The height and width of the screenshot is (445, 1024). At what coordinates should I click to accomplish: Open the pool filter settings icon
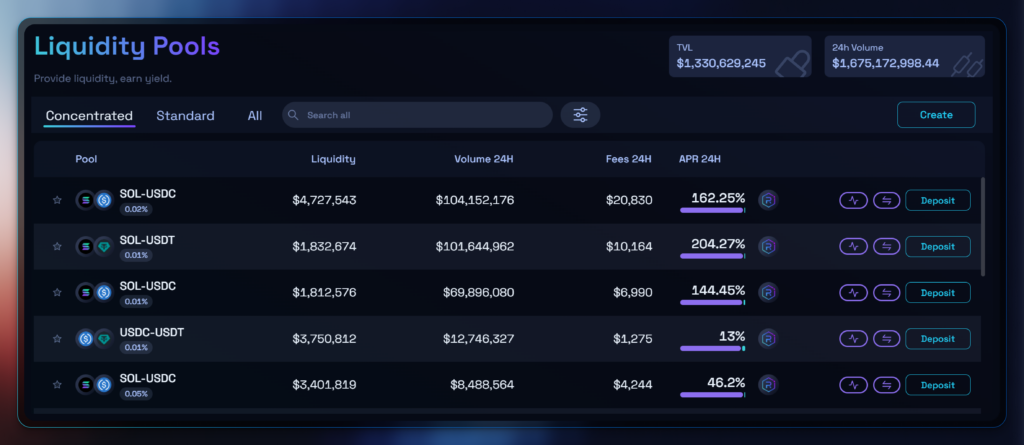(x=581, y=115)
